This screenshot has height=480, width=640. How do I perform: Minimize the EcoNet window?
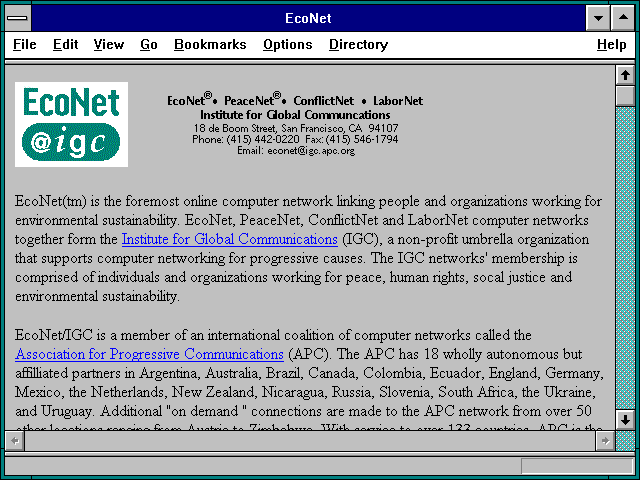pos(598,18)
